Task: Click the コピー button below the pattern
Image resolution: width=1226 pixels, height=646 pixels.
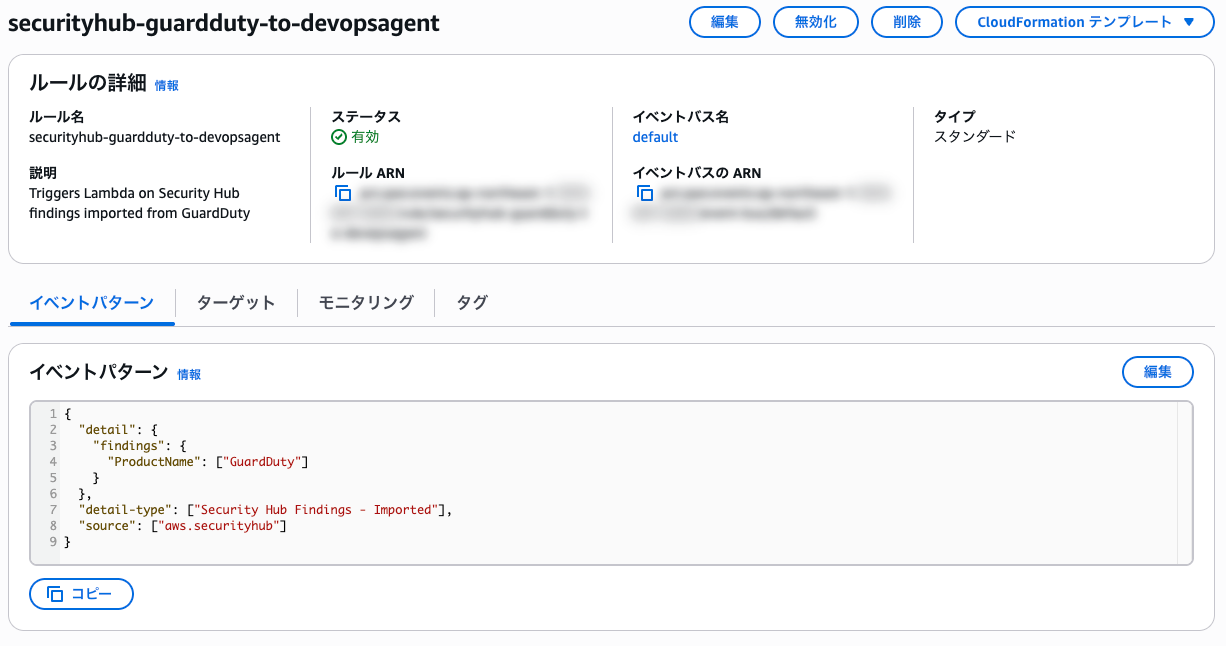Action: [81, 594]
